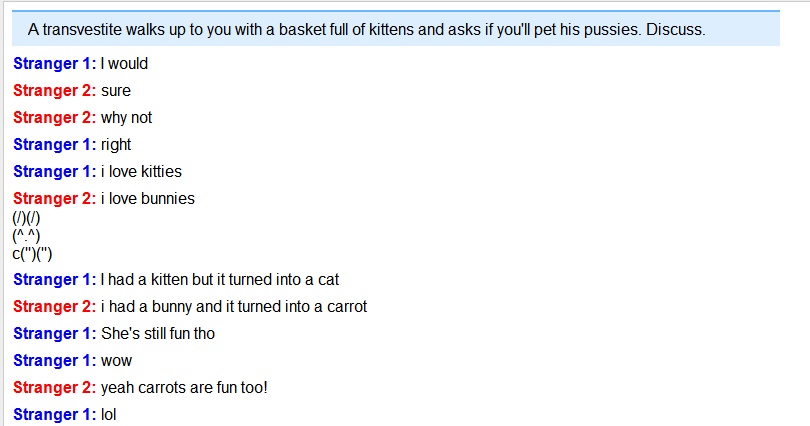This screenshot has height=426, width=810.
Task: Click the first red 'Stranger 2:' label
Action: pos(55,90)
